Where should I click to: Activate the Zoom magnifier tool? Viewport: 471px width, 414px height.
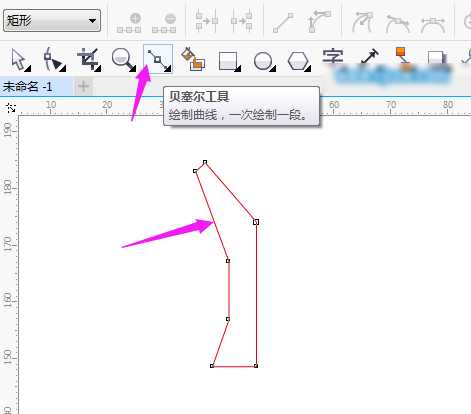[123, 59]
